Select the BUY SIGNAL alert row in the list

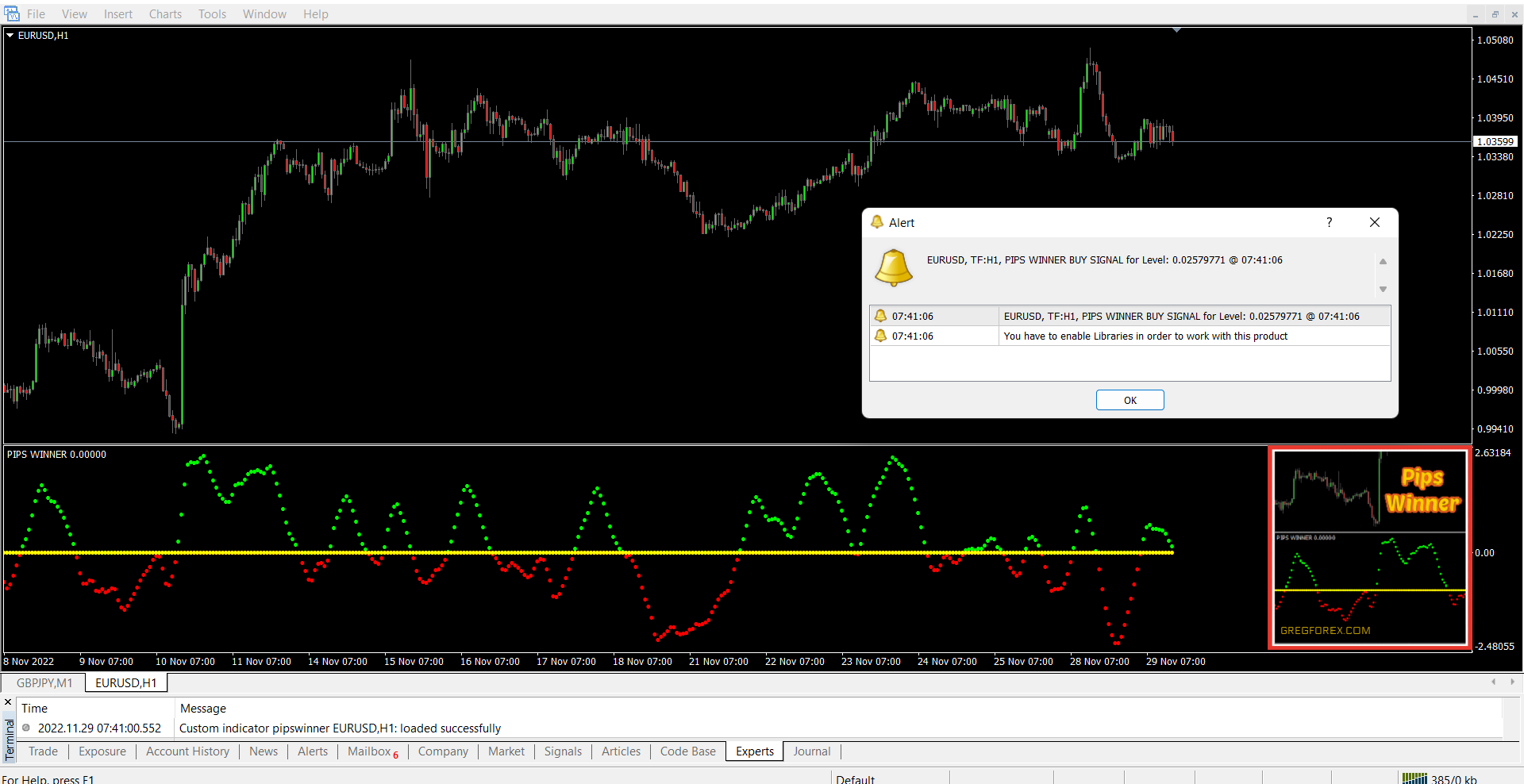1181,316
